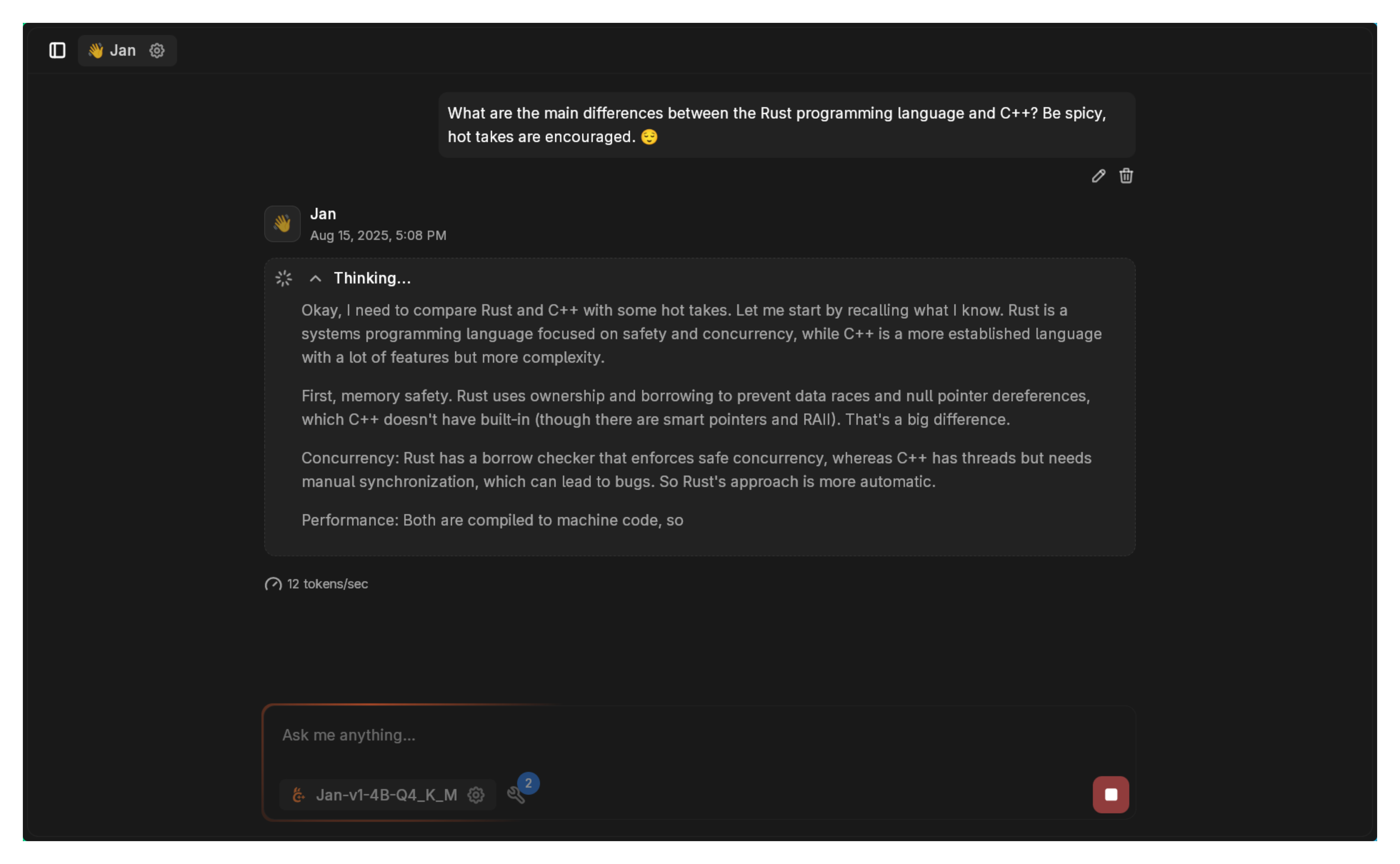Click the timestamp Aug 15, 2025, 5:08 PM
The width and height of the screenshot is (1400, 864).
(x=378, y=235)
